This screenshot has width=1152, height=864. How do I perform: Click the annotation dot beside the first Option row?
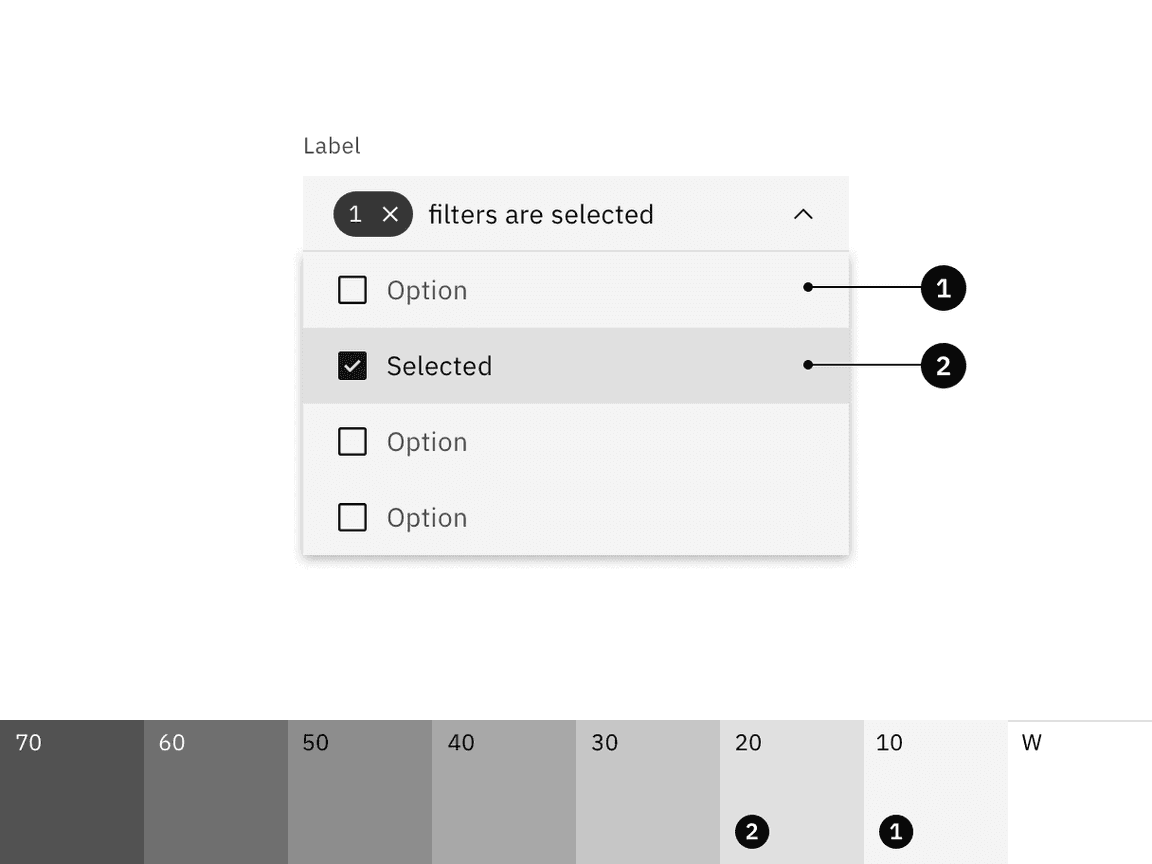pyautogui.click(x=806, y=288)
